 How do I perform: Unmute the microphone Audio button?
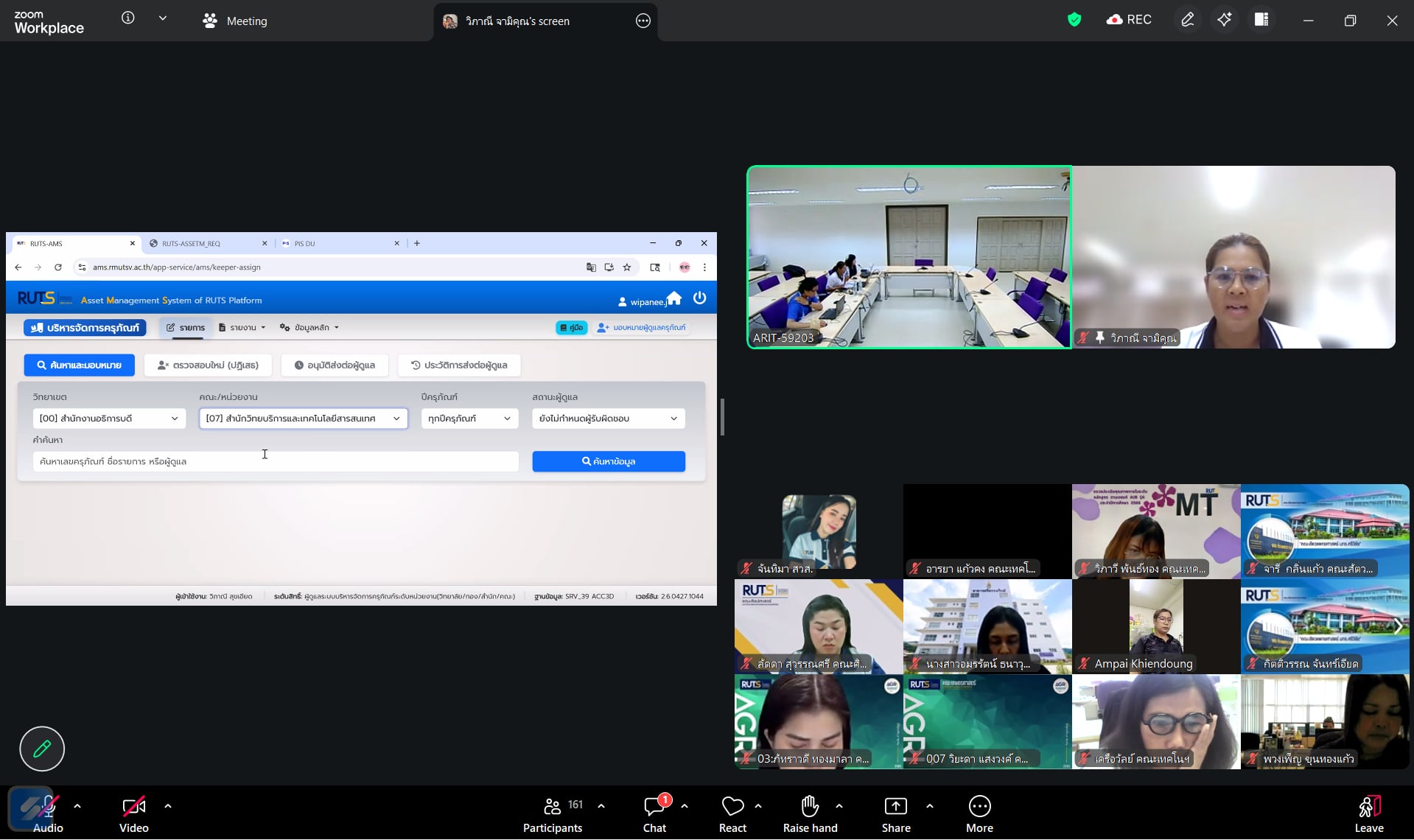point(48,813)
